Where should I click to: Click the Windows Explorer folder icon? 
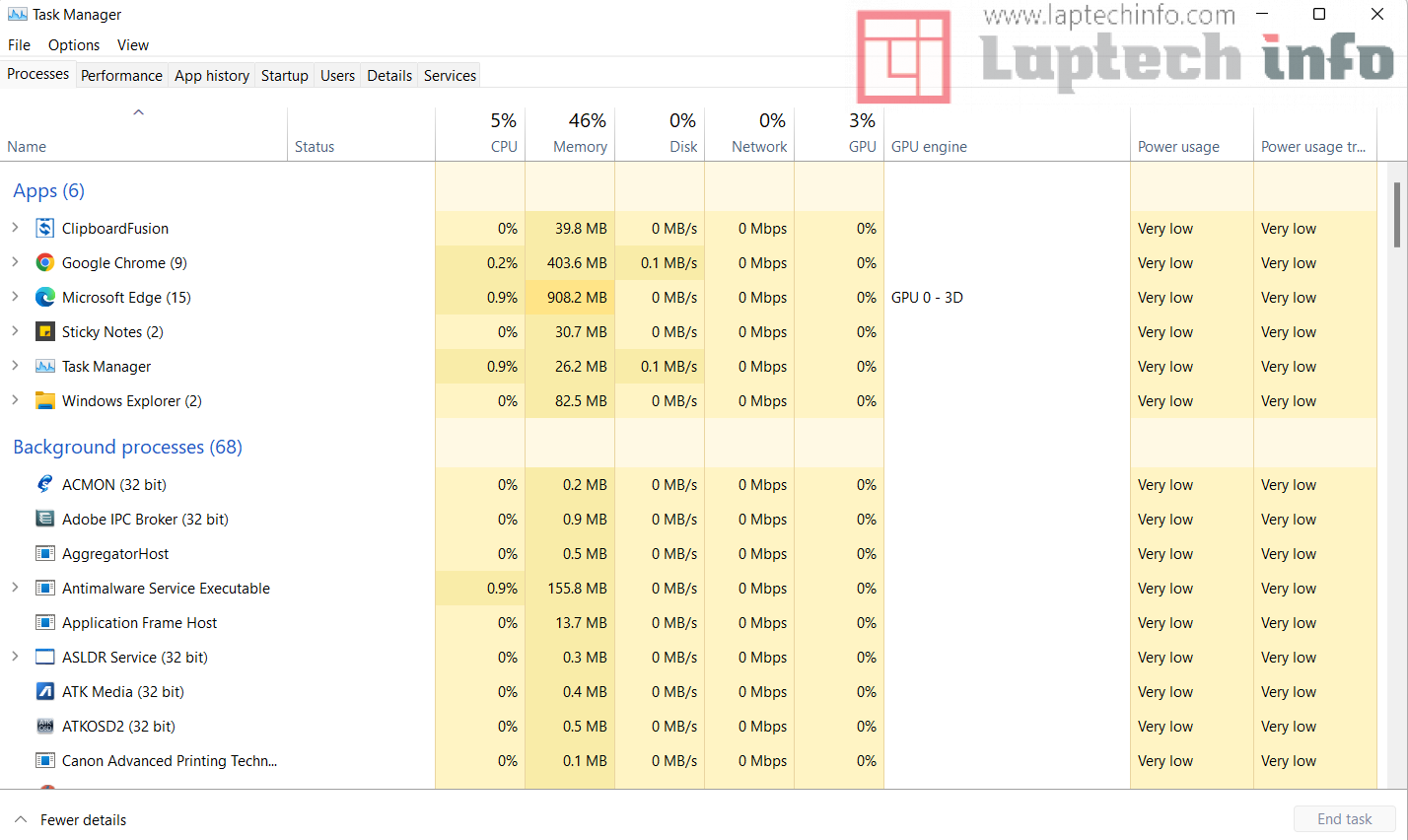tap(45, 401)
